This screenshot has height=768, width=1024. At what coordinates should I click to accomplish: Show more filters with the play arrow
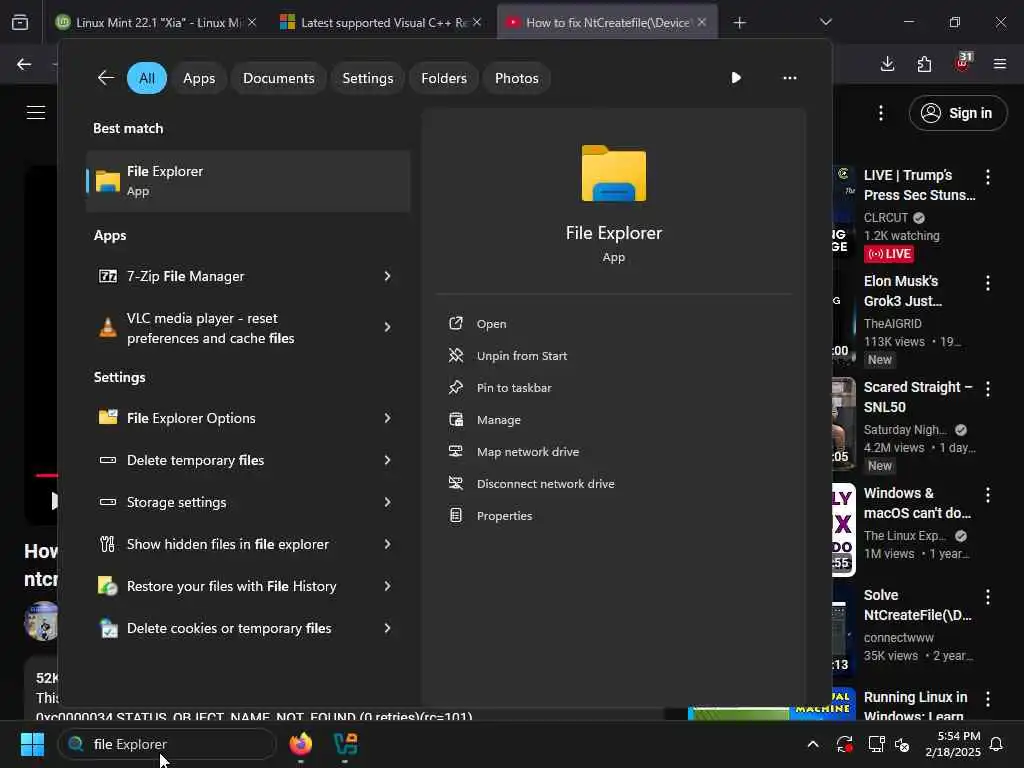point(736,78)
